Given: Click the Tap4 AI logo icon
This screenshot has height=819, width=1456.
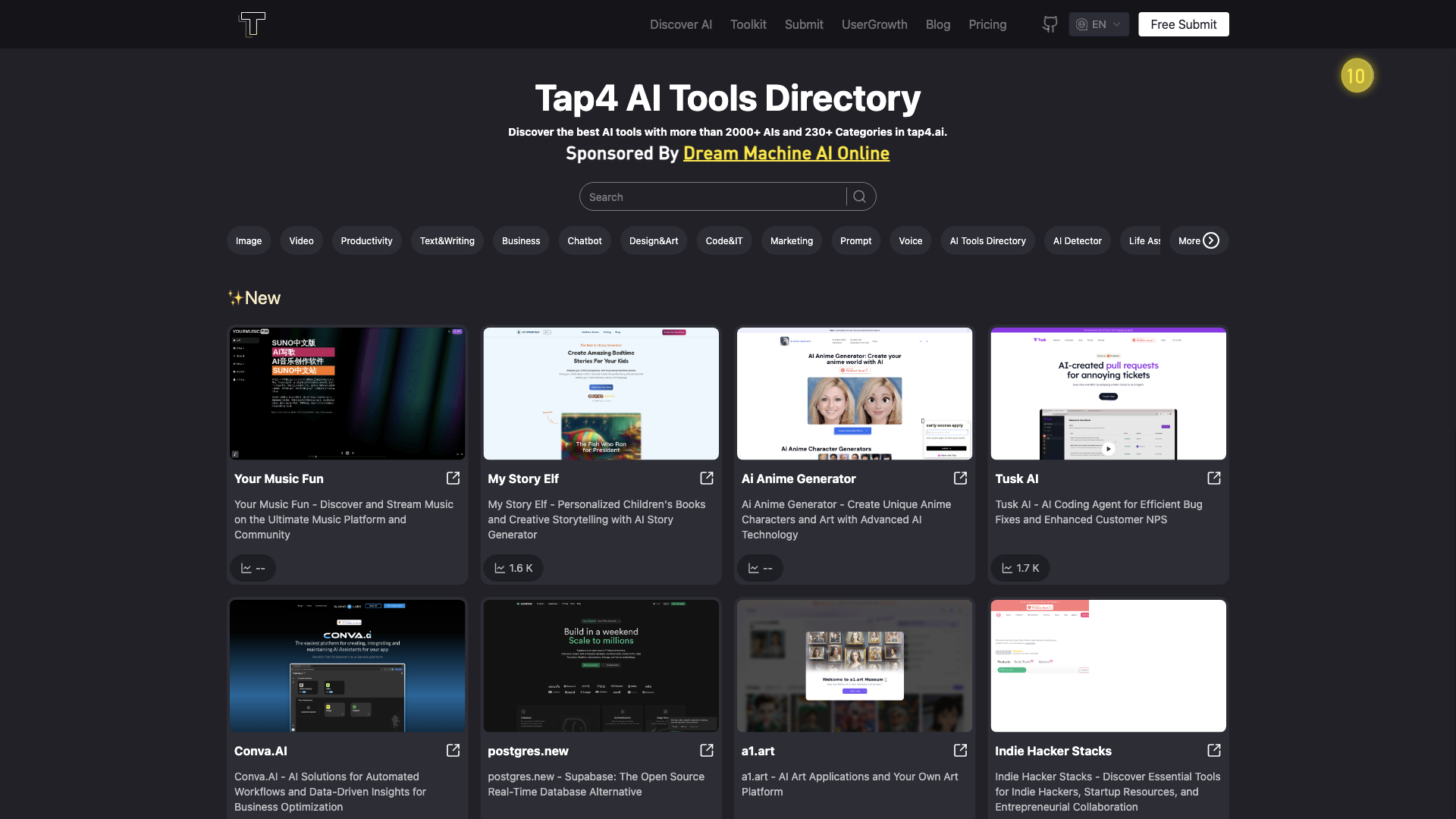Looking at the screenshot, I should [252, 24].
